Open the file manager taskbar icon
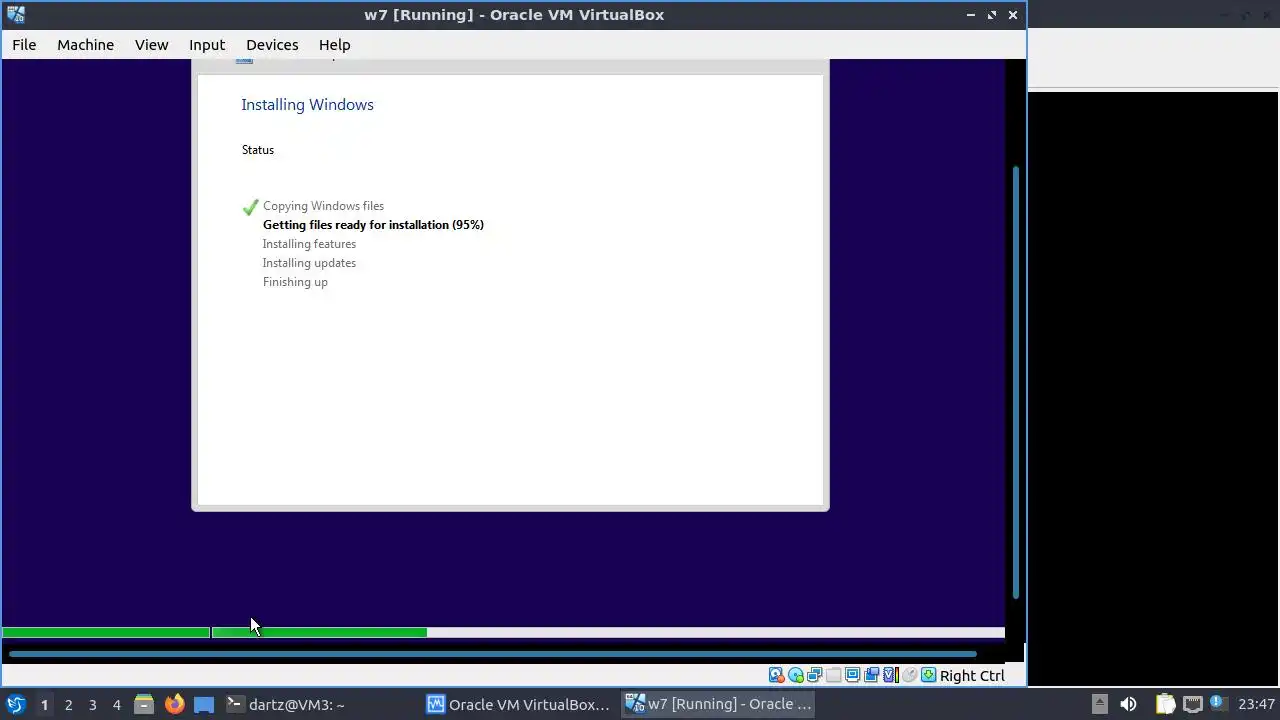The height and width of the screenshot is (720, 1280). pyautogui.click(x=144, y=704)
